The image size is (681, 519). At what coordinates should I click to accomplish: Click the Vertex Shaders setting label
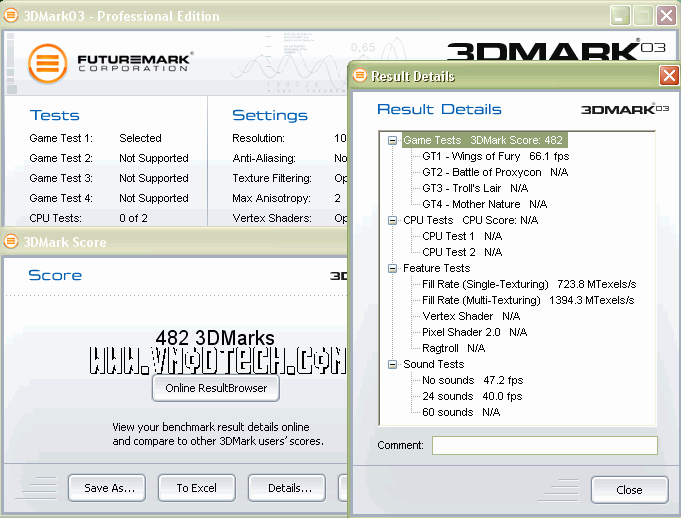(x=272, y=218)
